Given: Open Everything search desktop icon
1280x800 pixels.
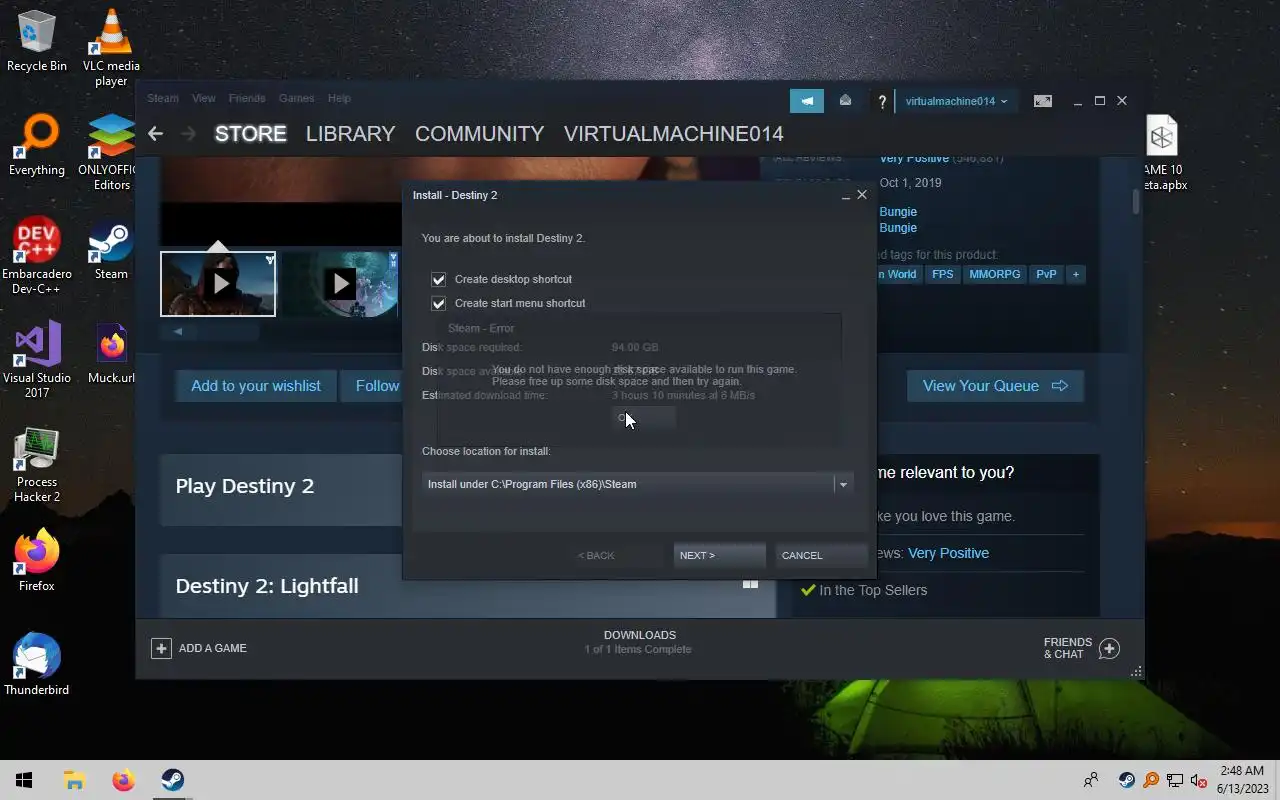Looking at the screenshot, I should click(37, 145).
